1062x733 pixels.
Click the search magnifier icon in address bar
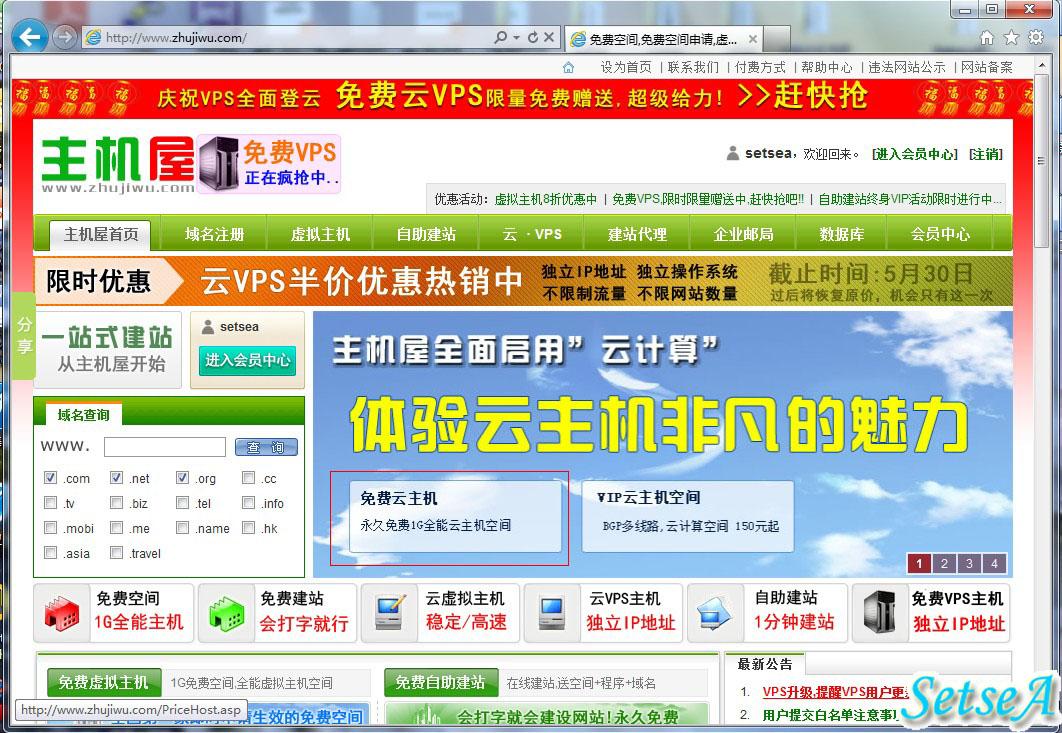[x=501, y=37]
